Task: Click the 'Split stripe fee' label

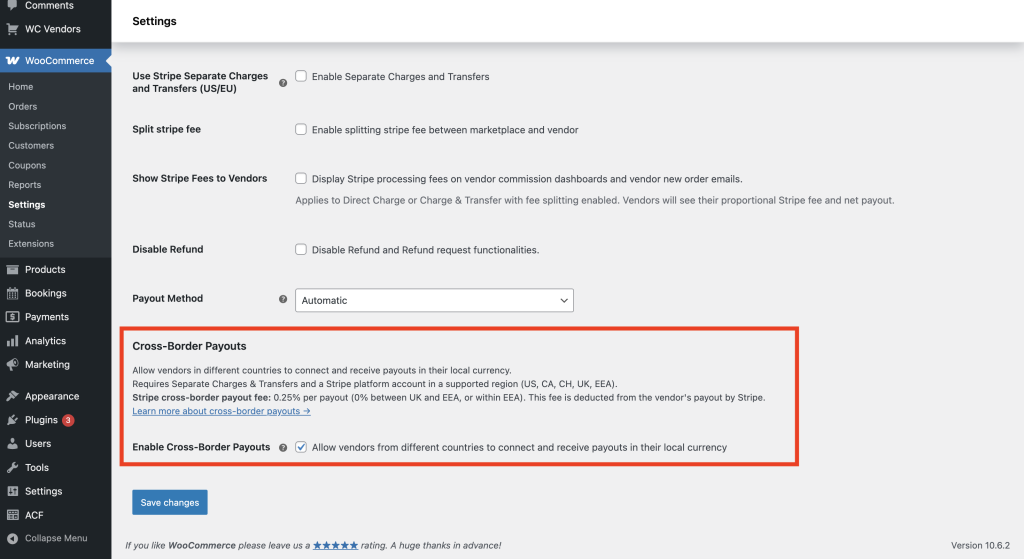Action: (167, 129)
